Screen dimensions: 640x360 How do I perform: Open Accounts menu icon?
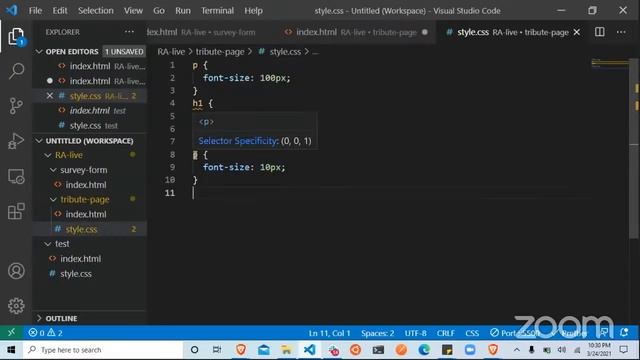(x=16, y=271)
